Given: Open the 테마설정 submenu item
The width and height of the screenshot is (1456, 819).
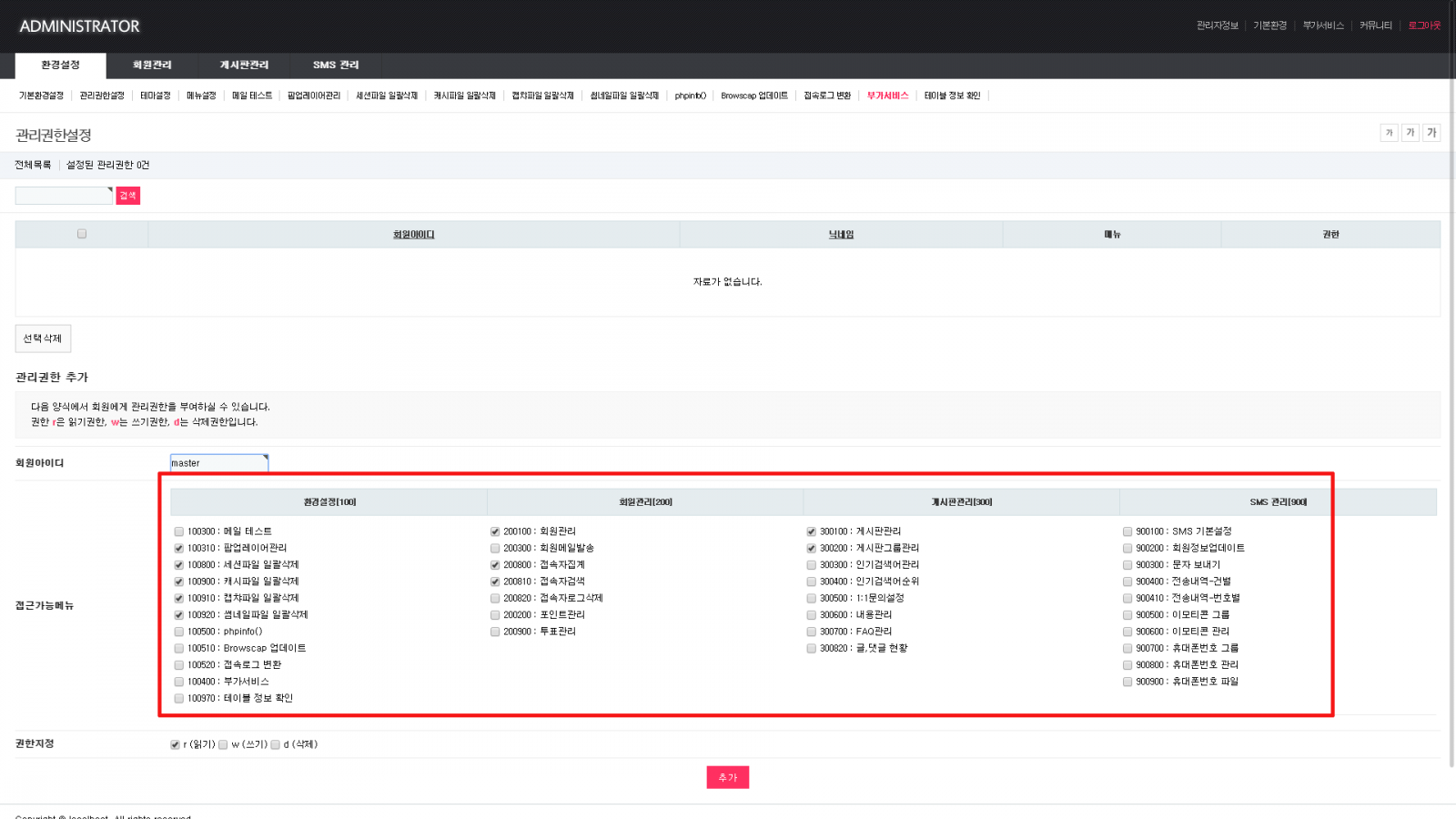Looking at the screenshot, I should (155, 96).
